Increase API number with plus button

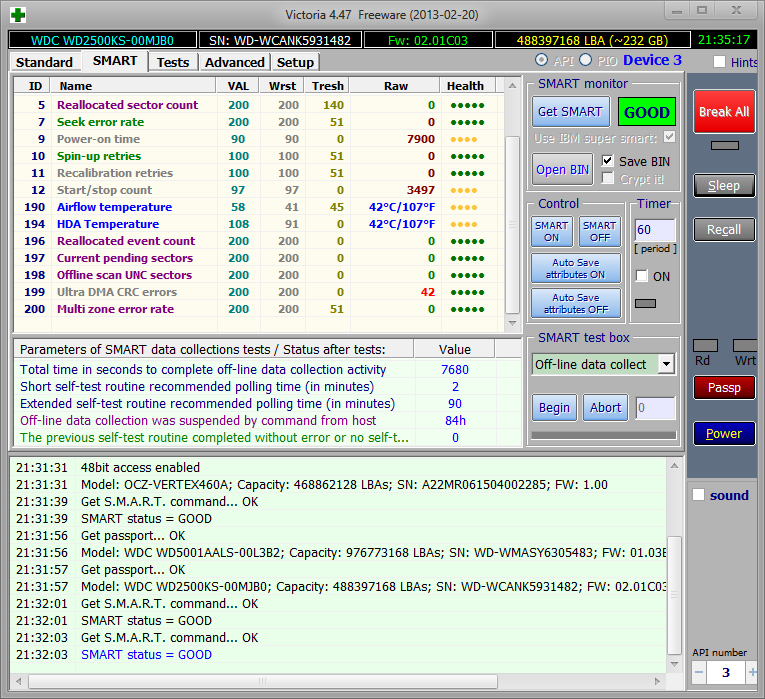[x=751, y=673]
